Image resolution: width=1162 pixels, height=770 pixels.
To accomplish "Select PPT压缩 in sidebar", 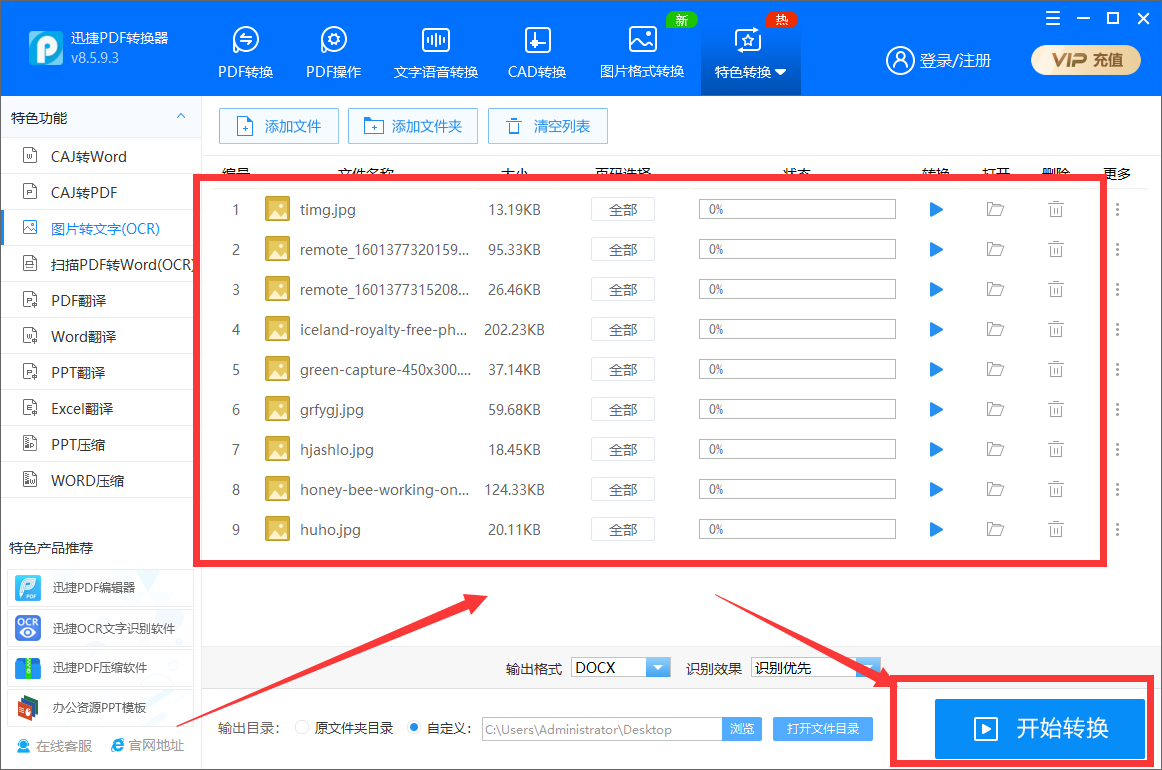I will (101, 444).
